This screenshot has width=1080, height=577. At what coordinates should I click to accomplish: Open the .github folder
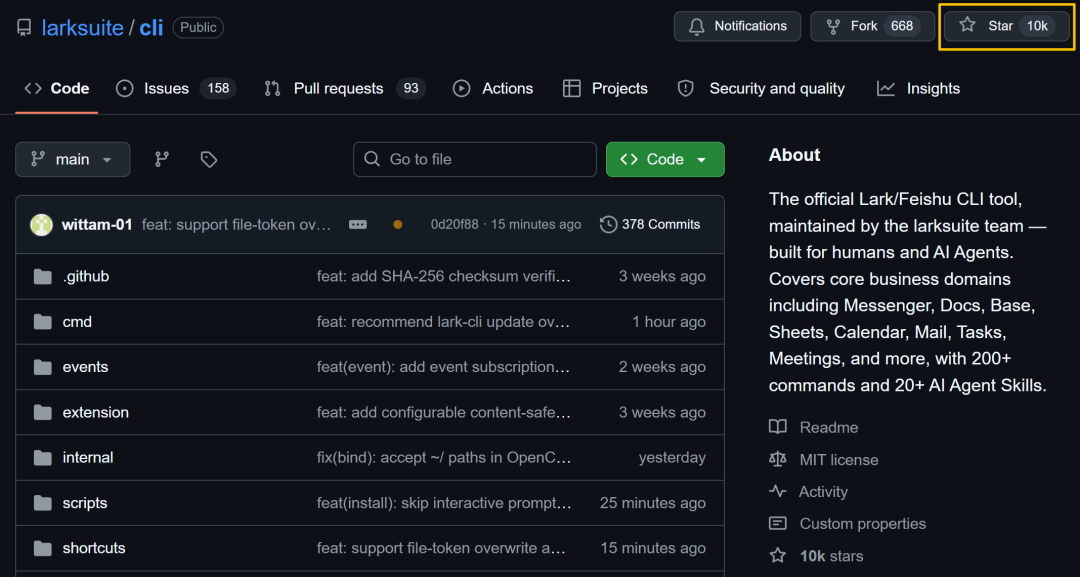(85, 276)
